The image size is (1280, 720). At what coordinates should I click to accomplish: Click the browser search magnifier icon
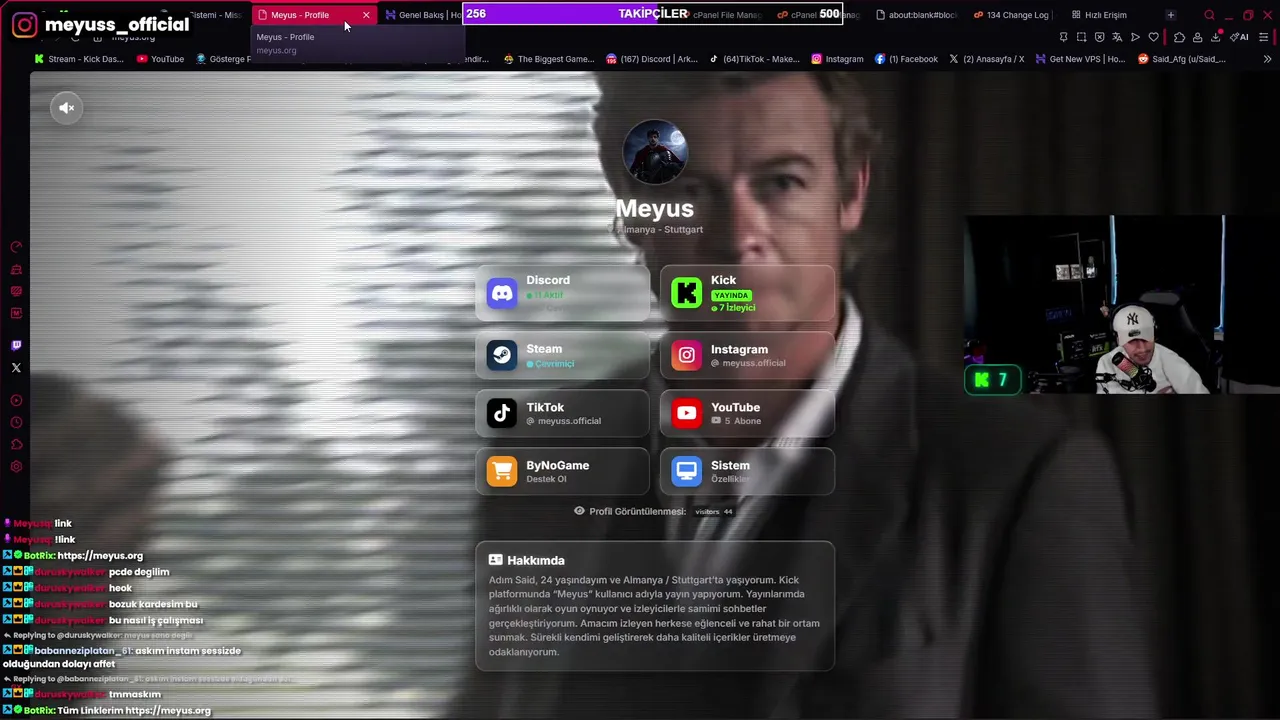[1209, 15]
